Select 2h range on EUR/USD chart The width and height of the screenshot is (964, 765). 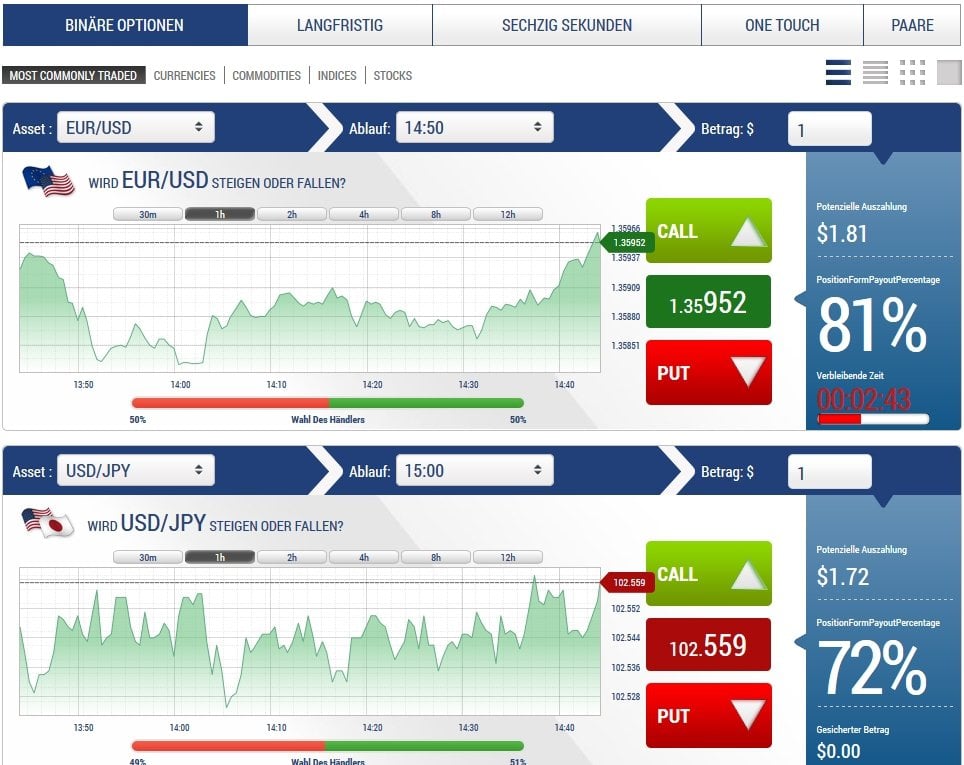pos(291,214)
